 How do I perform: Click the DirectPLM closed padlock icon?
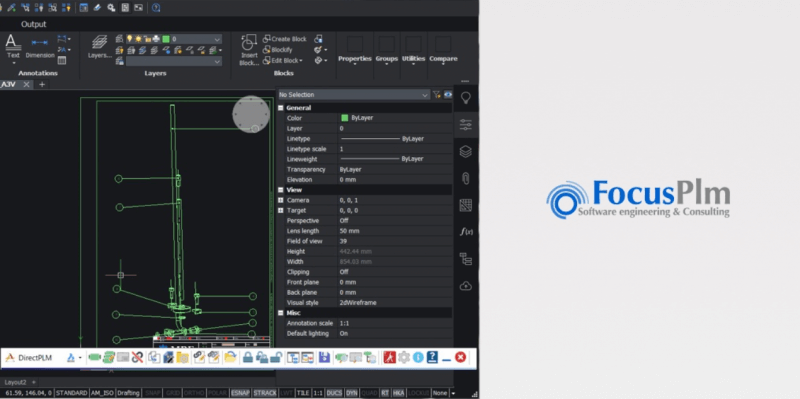click(x=247, y=357)
